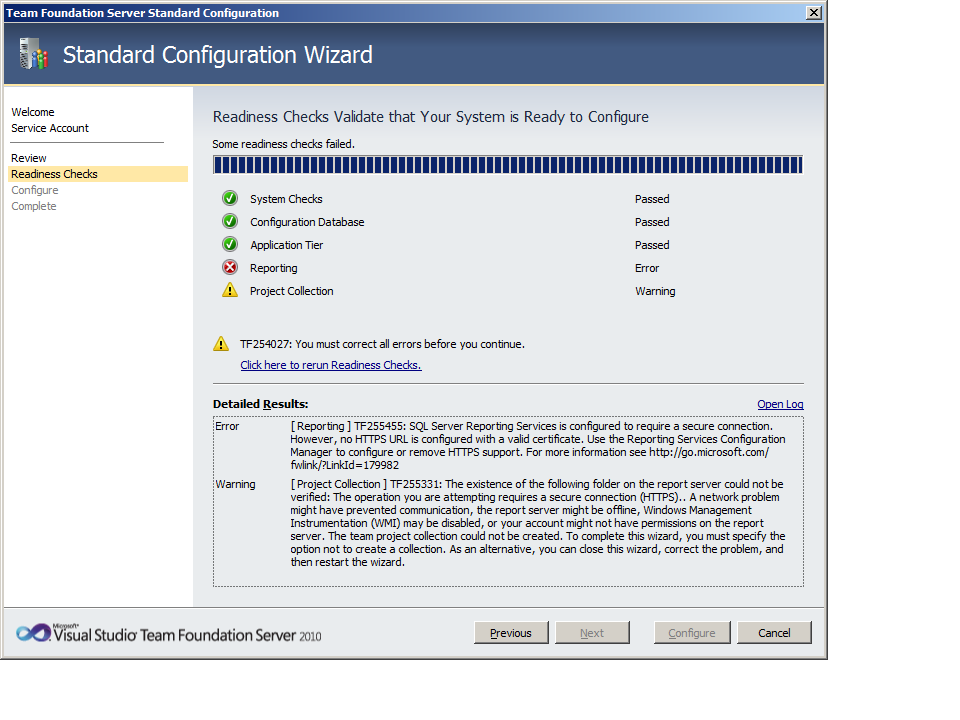Viewport: 960px width, 720px height.
Task: Select the Complete step in sidebar
Action: 34,206
